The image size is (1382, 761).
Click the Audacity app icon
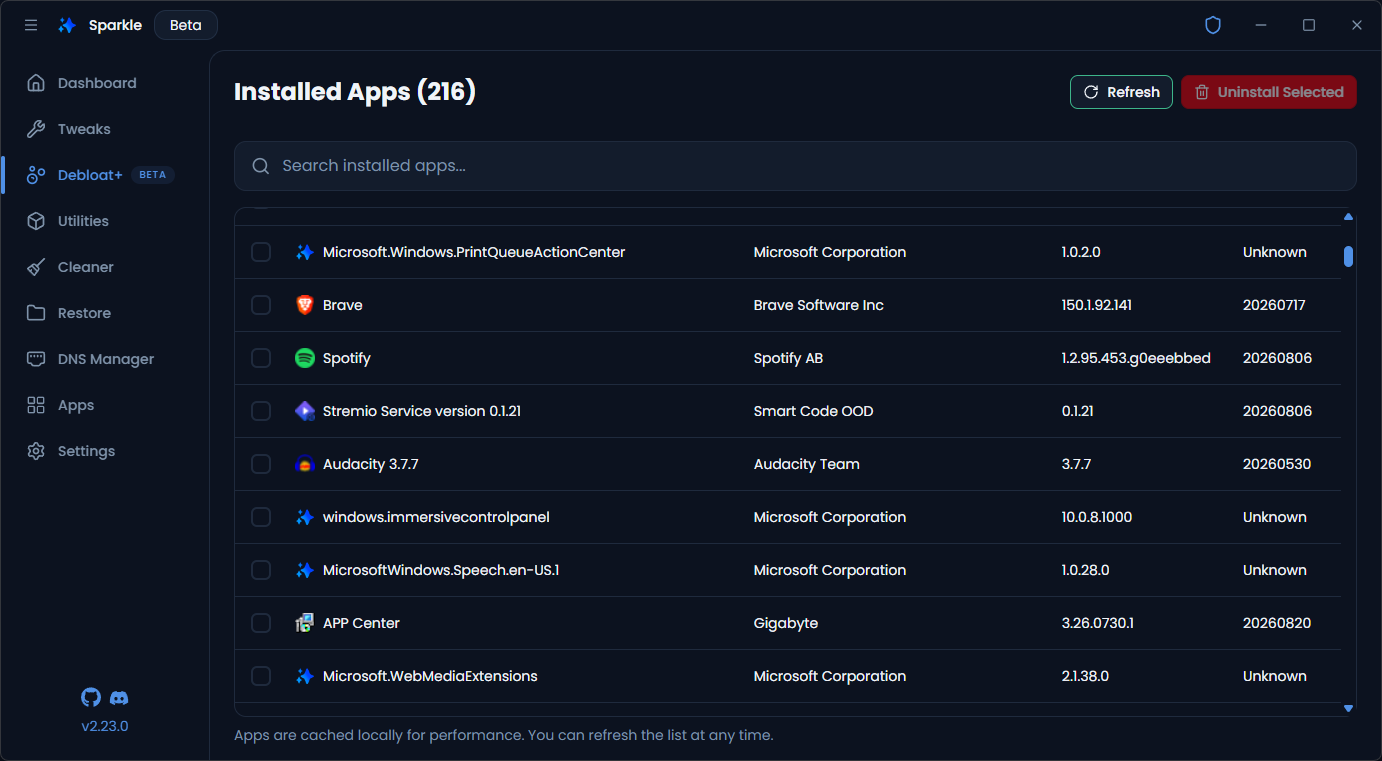pyautogui.click(x=305, y=464)
